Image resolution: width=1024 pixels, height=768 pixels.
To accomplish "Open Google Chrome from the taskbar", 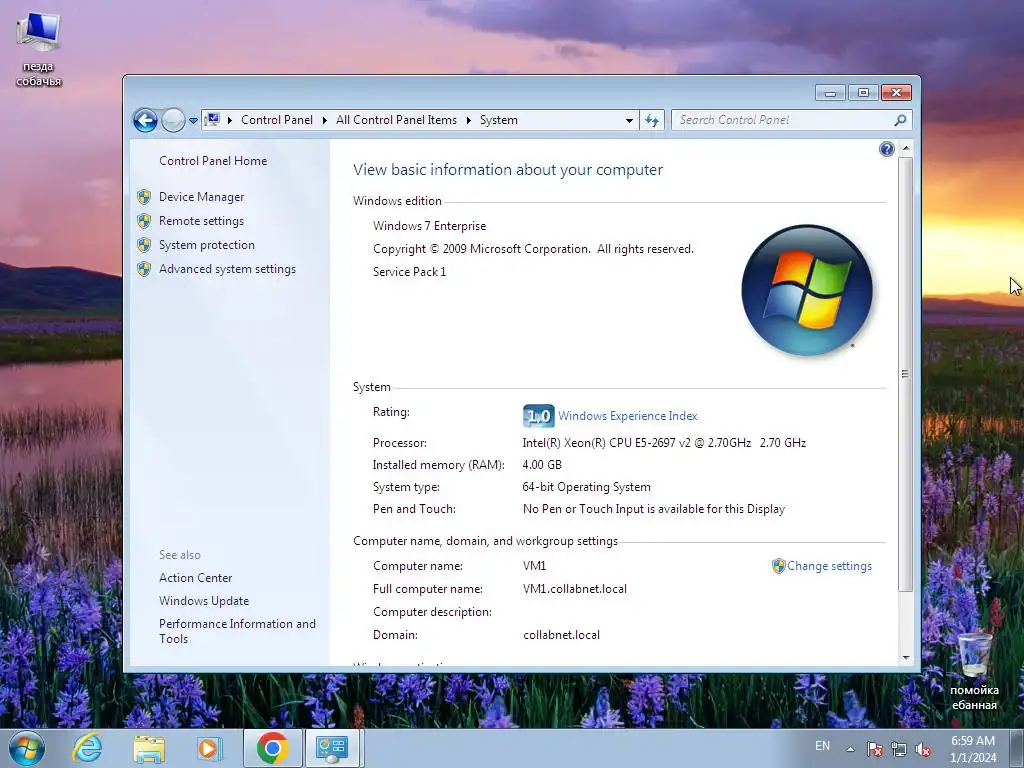I will tap(272, 748).
